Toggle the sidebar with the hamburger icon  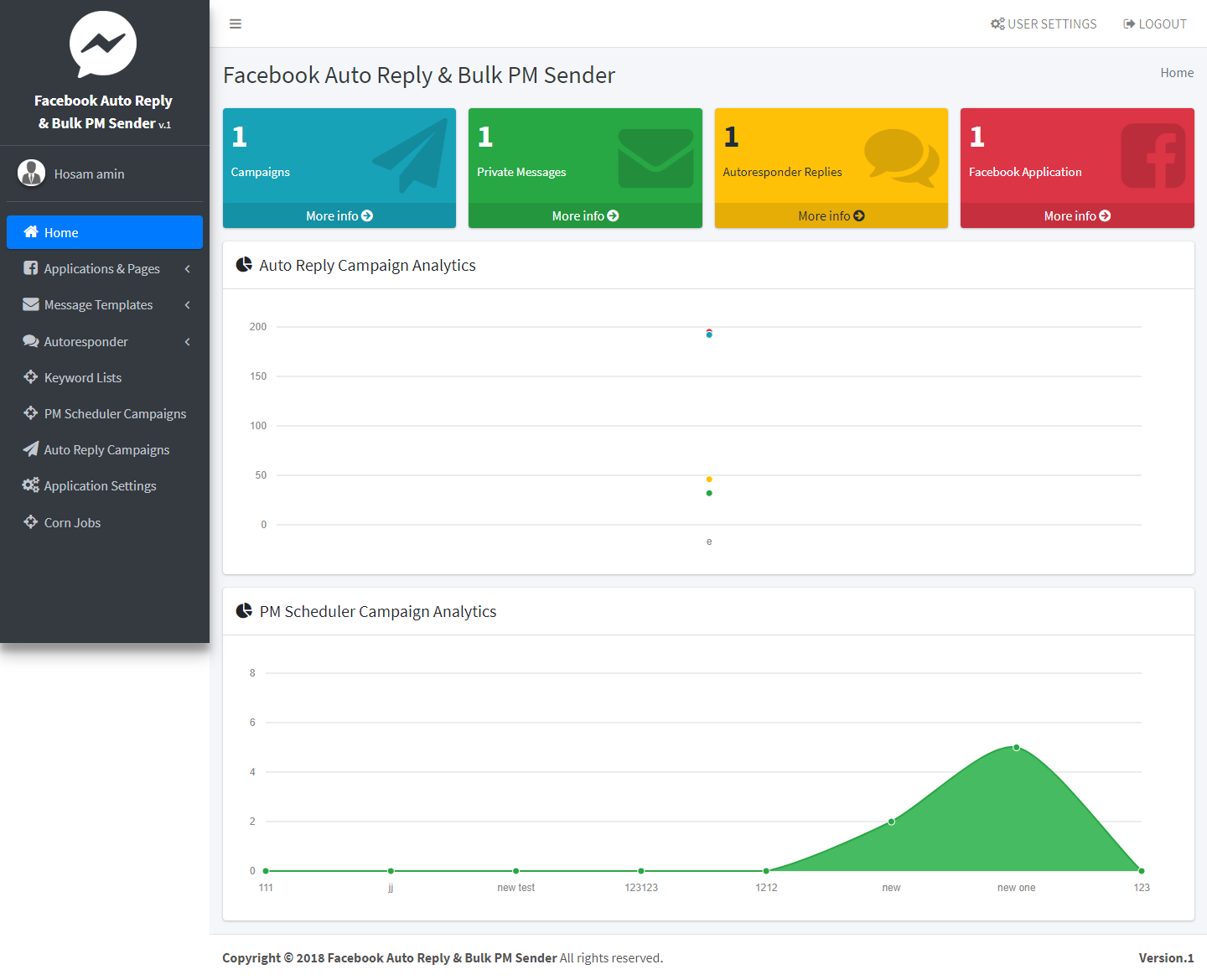click(236, 23)
